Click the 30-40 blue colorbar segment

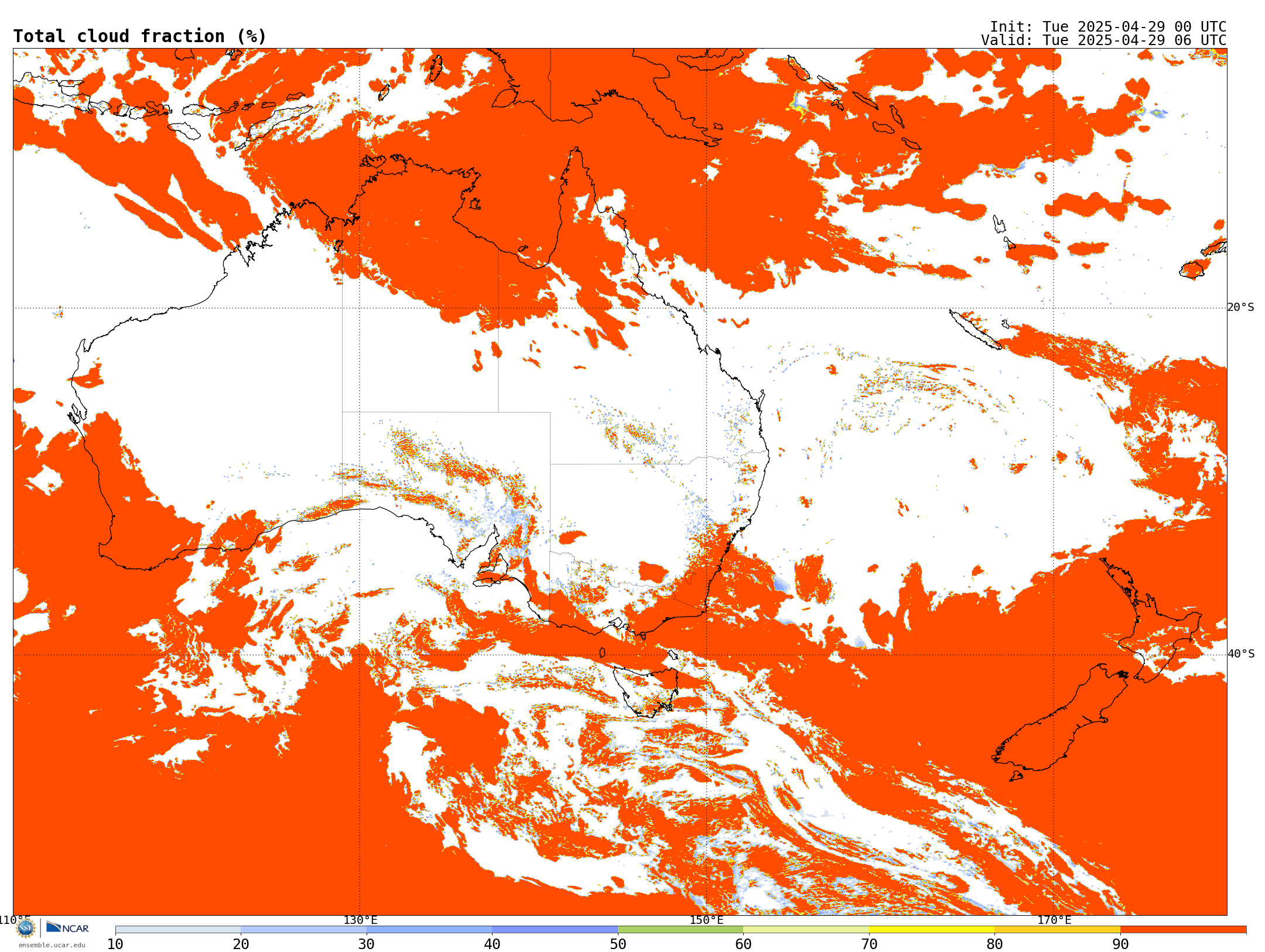(429, 930)
